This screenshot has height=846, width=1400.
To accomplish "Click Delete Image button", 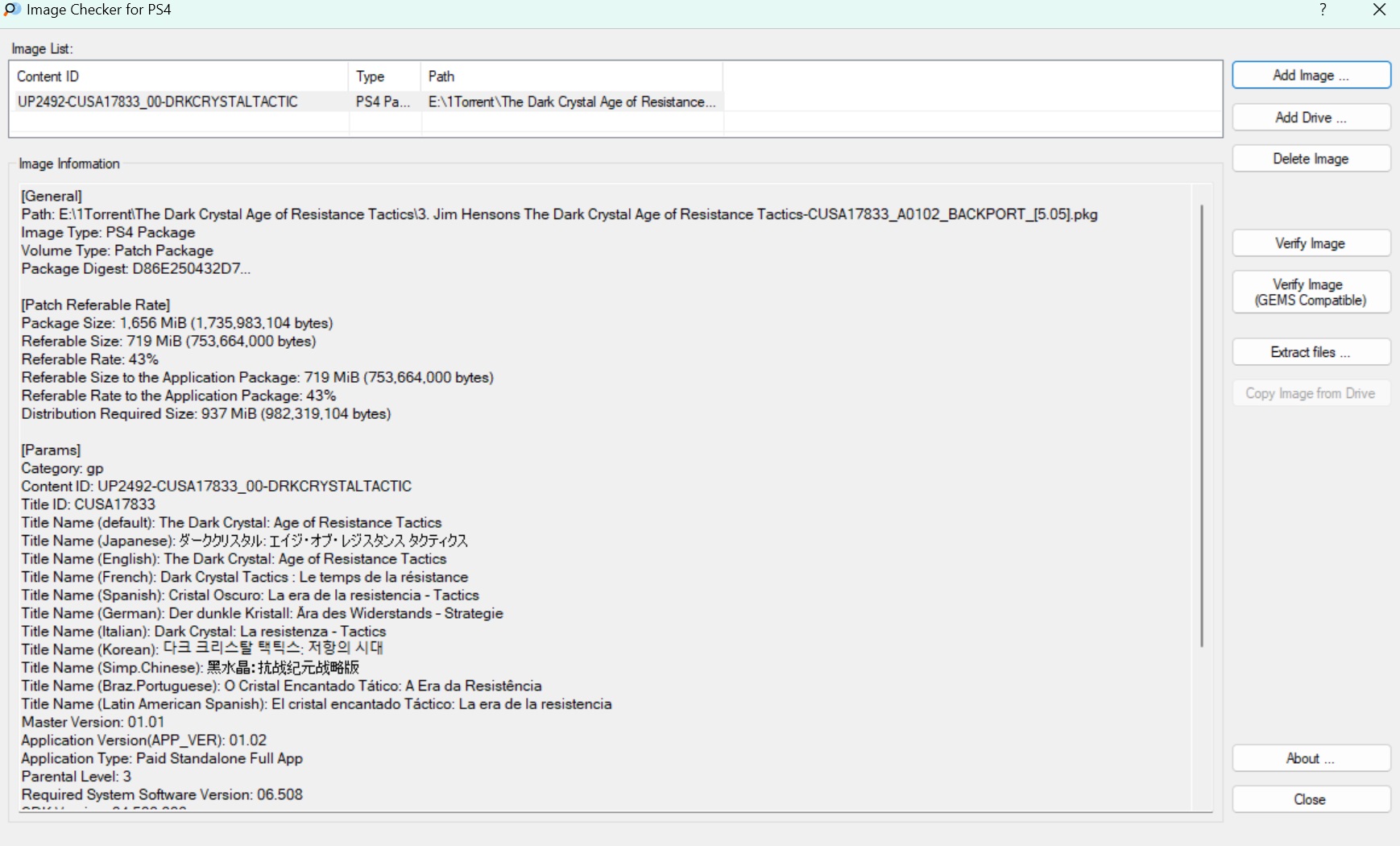I will (1311, 159).
